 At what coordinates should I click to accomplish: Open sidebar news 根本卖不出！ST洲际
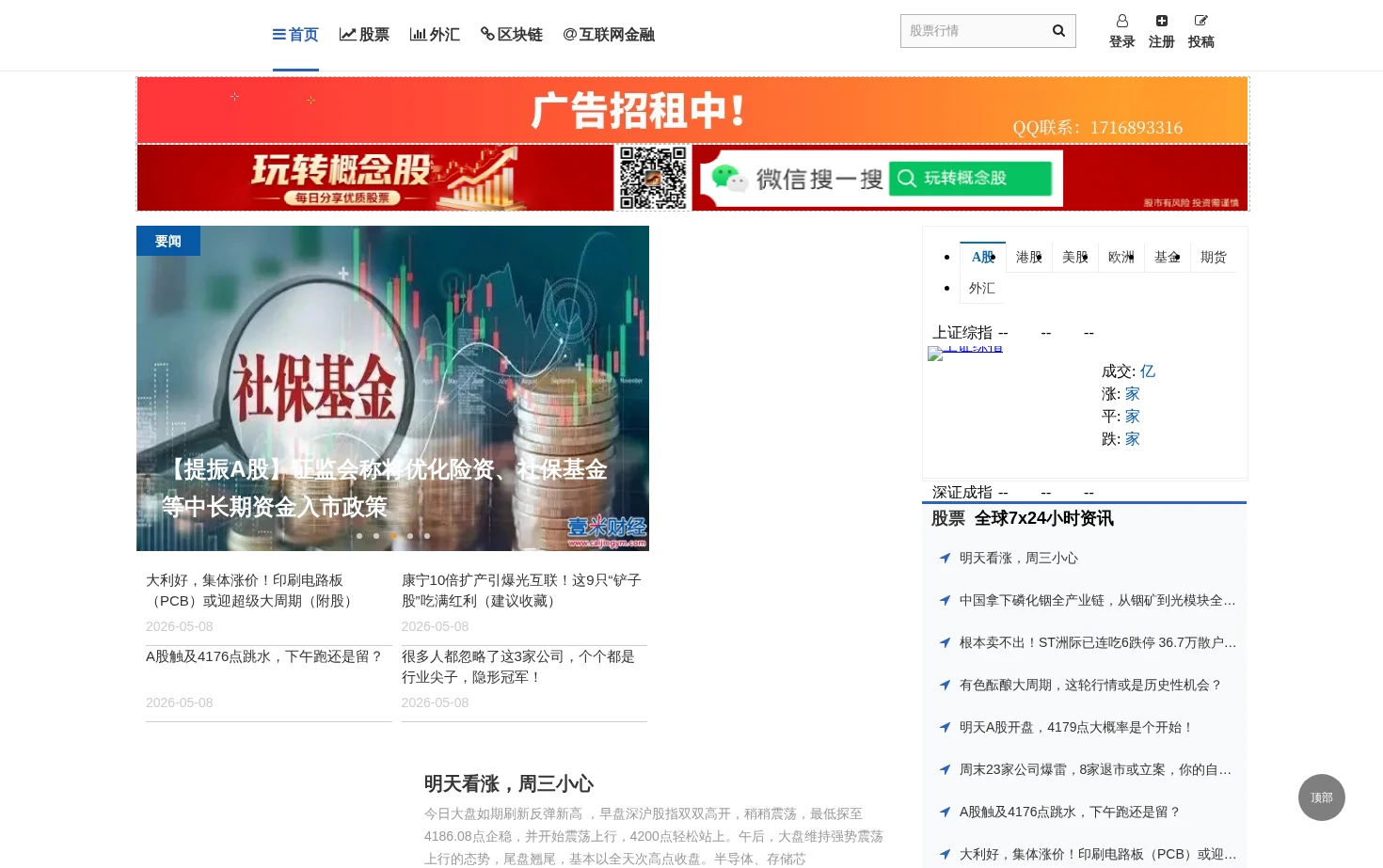[1098, 642]
